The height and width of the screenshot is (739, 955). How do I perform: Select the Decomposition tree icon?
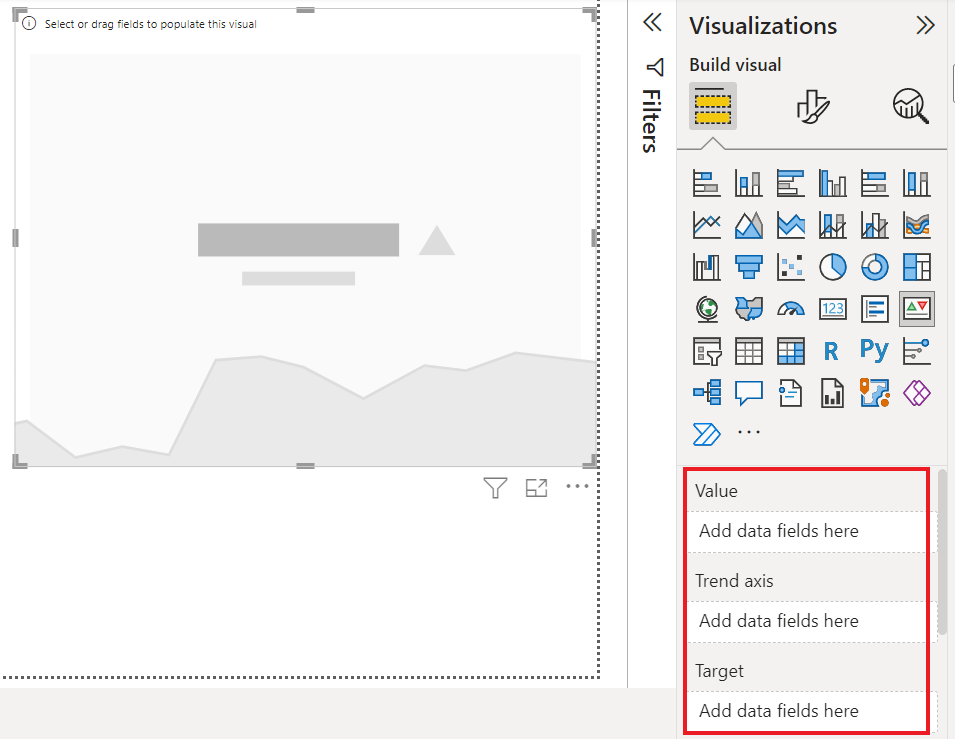(707, 392)
